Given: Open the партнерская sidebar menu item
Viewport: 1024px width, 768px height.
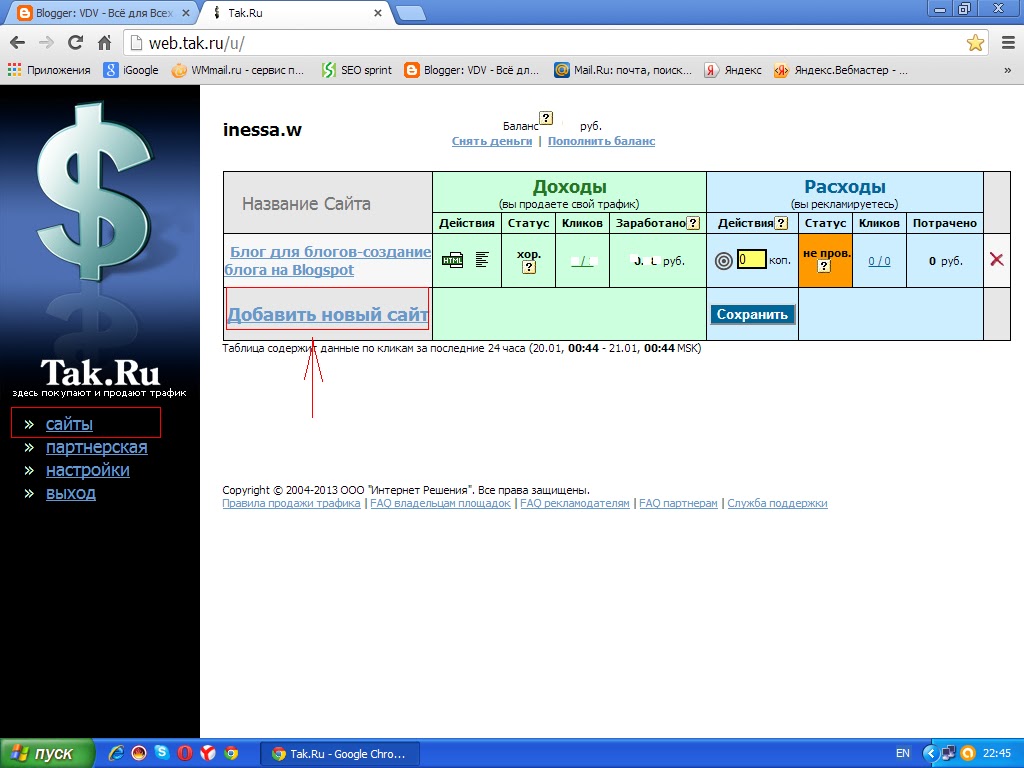Looking at the screenshot, I should tap(97, 447).
